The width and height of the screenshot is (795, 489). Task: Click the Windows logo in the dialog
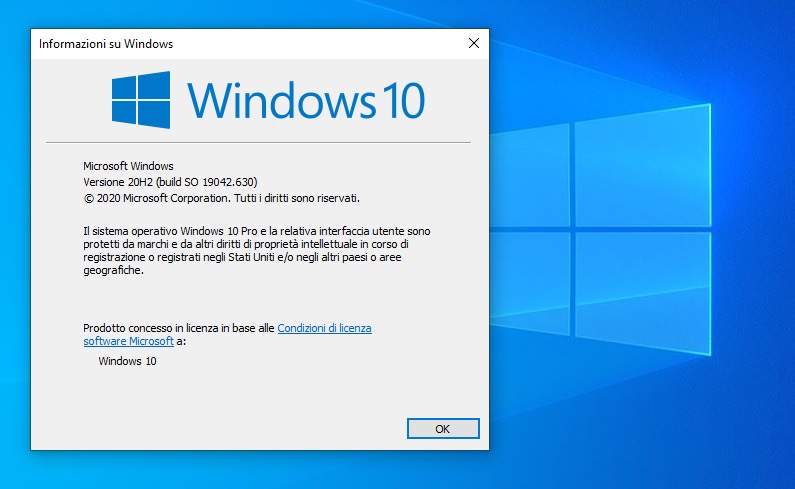pyautogui.click(x=141, y=99)
